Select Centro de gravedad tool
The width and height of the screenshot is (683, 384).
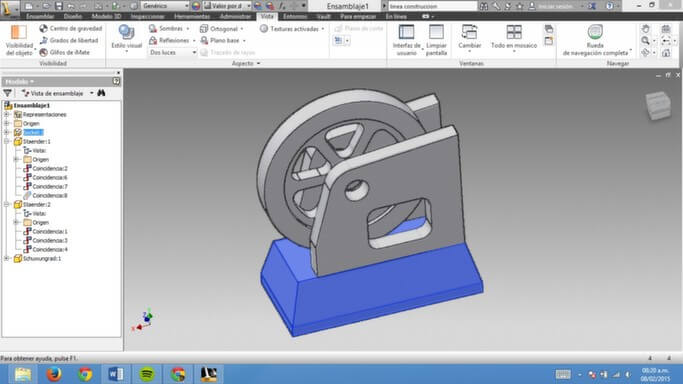(x=71, y=28)
